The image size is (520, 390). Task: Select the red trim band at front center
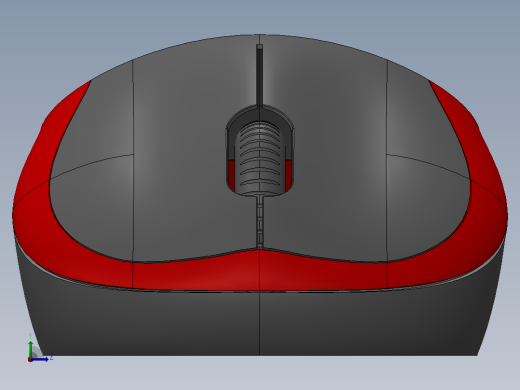coord(260,271)
